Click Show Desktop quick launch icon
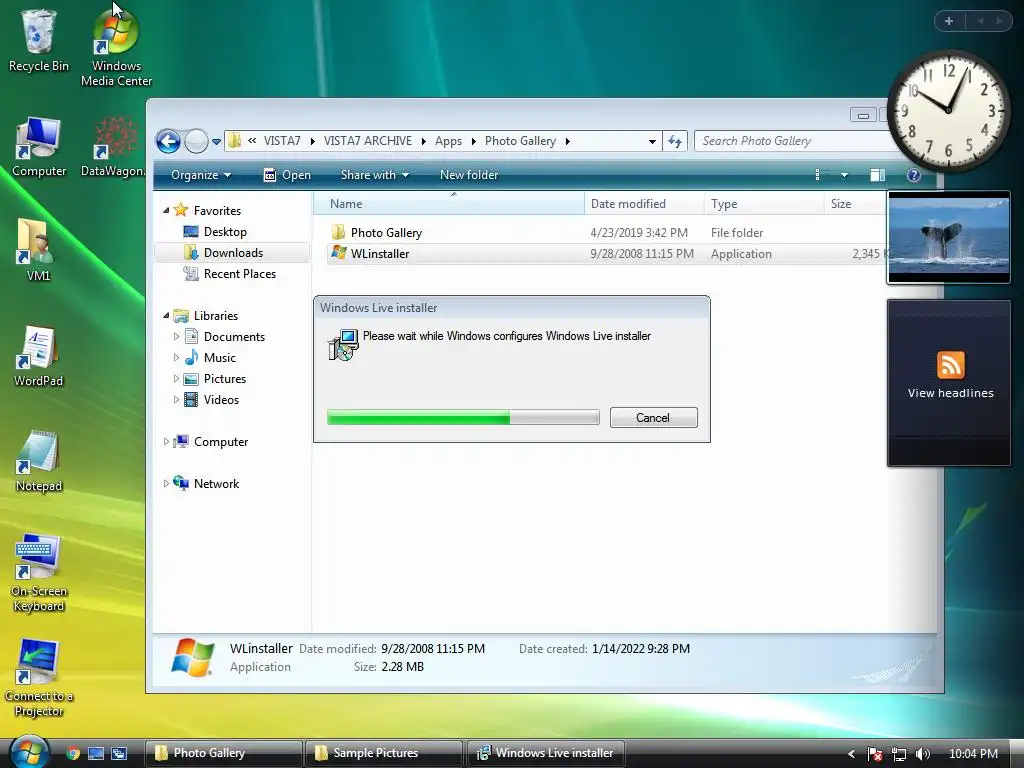This screenshot has width=1024, height=768. tap(96, 754)
